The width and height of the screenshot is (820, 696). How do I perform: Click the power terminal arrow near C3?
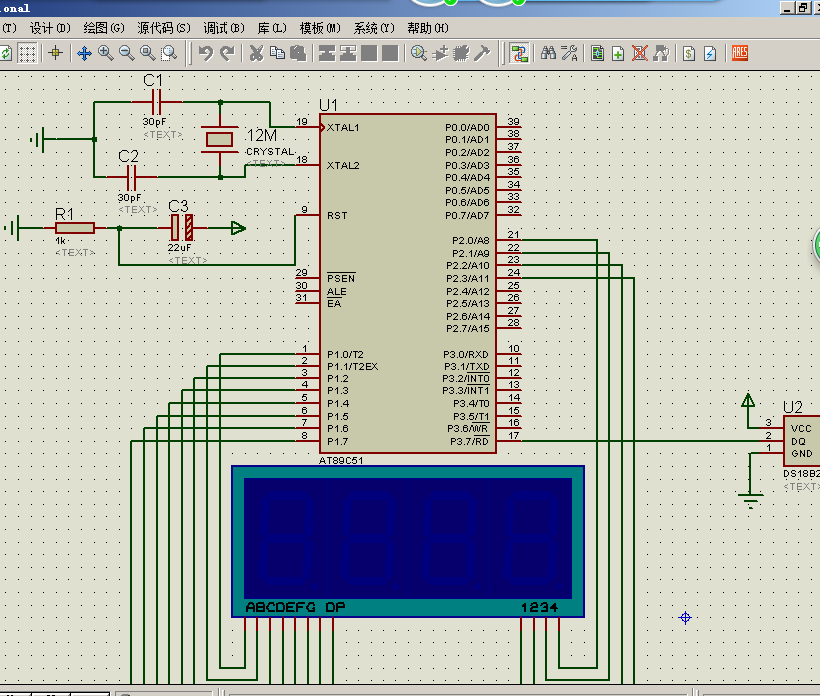(238, 228)
